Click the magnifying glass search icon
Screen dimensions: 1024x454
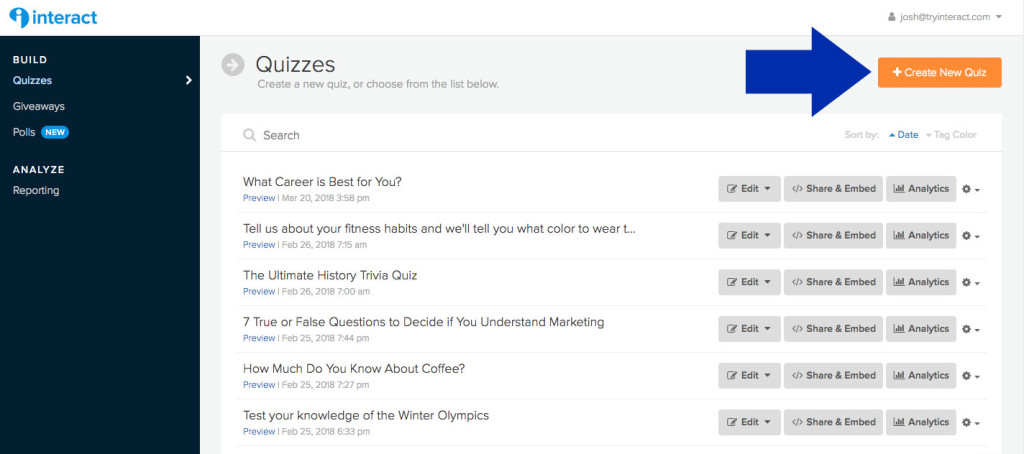(x=249, y=135)
